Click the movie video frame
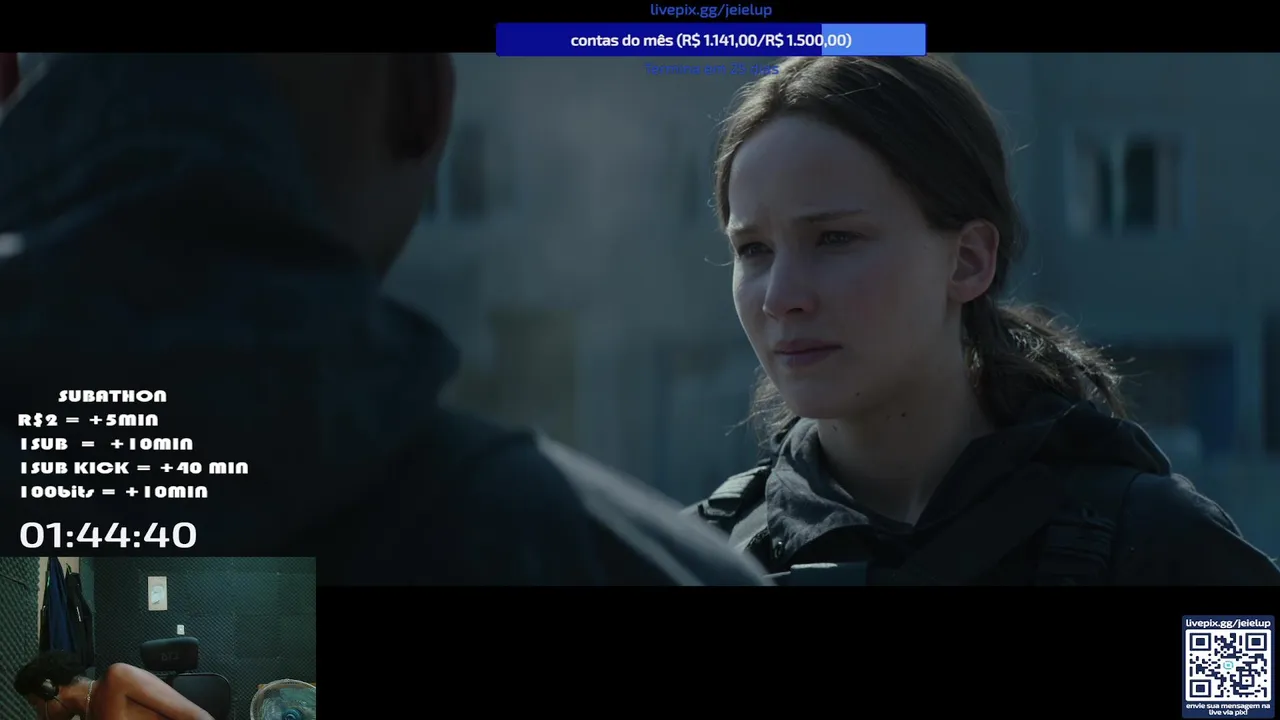 [x=640, y=319]
